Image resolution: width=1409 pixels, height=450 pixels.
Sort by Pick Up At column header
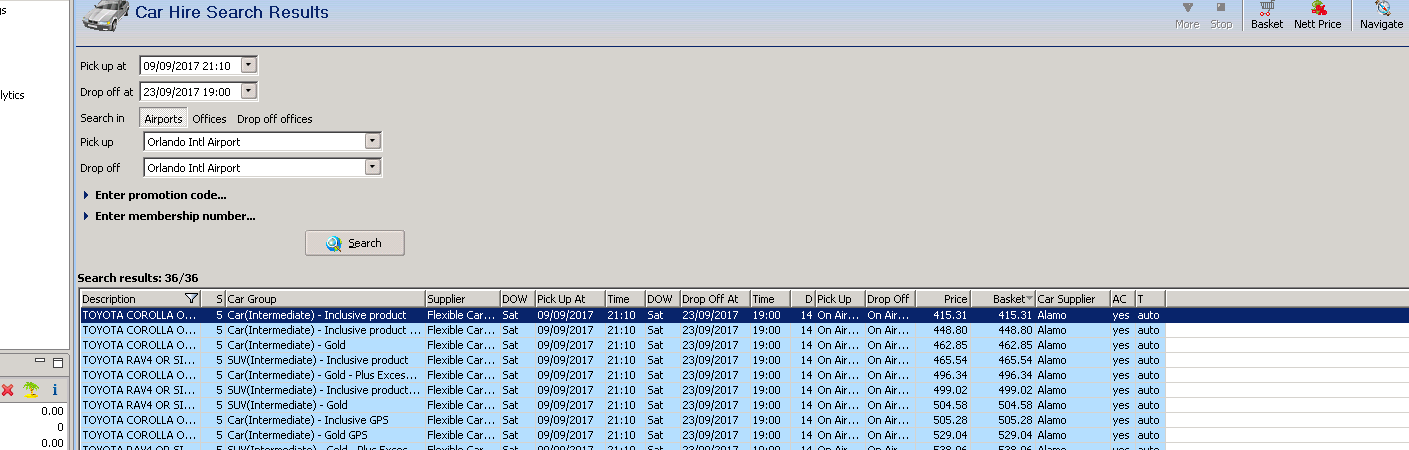pyautogui.click(x=570, y=299)
